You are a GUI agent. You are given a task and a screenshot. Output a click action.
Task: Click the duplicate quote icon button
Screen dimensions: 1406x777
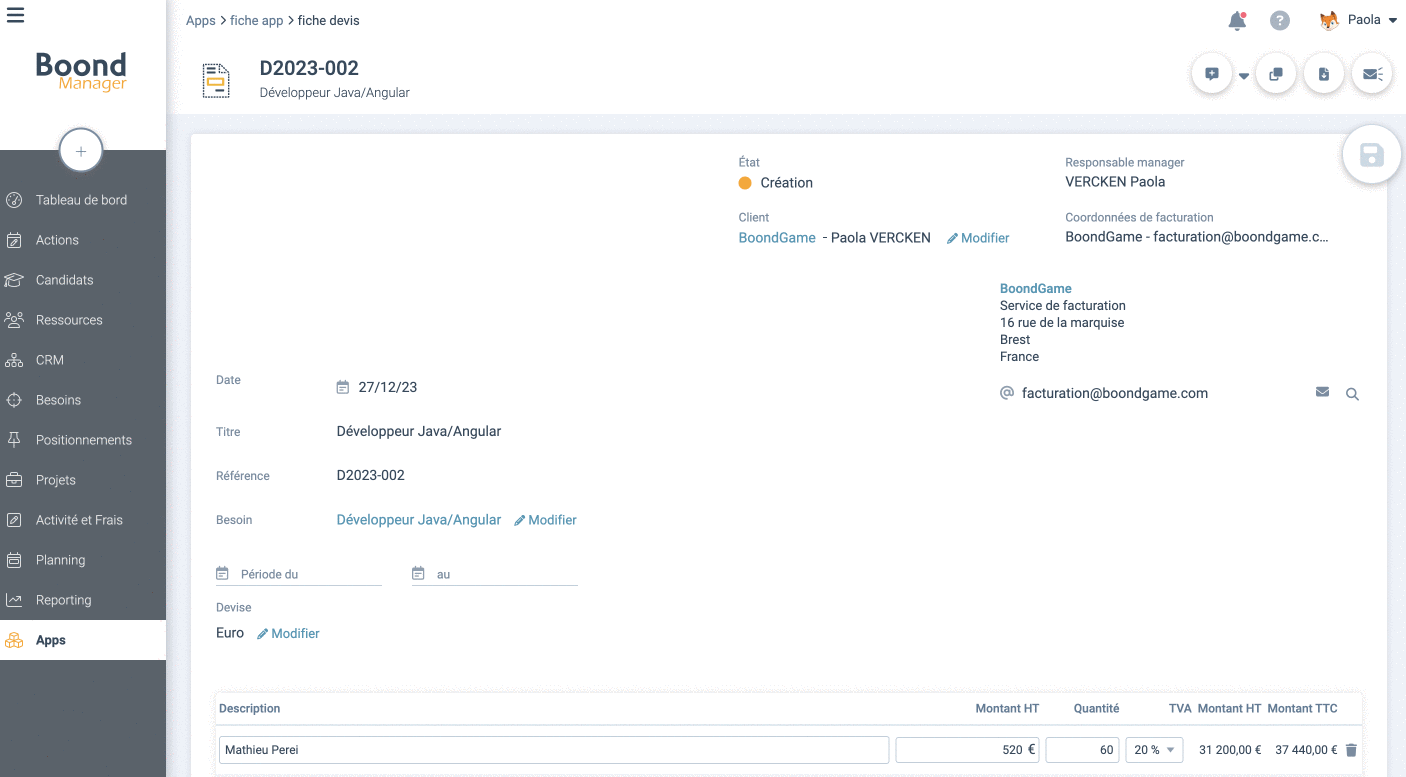pyautogui.click(x=1276, y=74)
